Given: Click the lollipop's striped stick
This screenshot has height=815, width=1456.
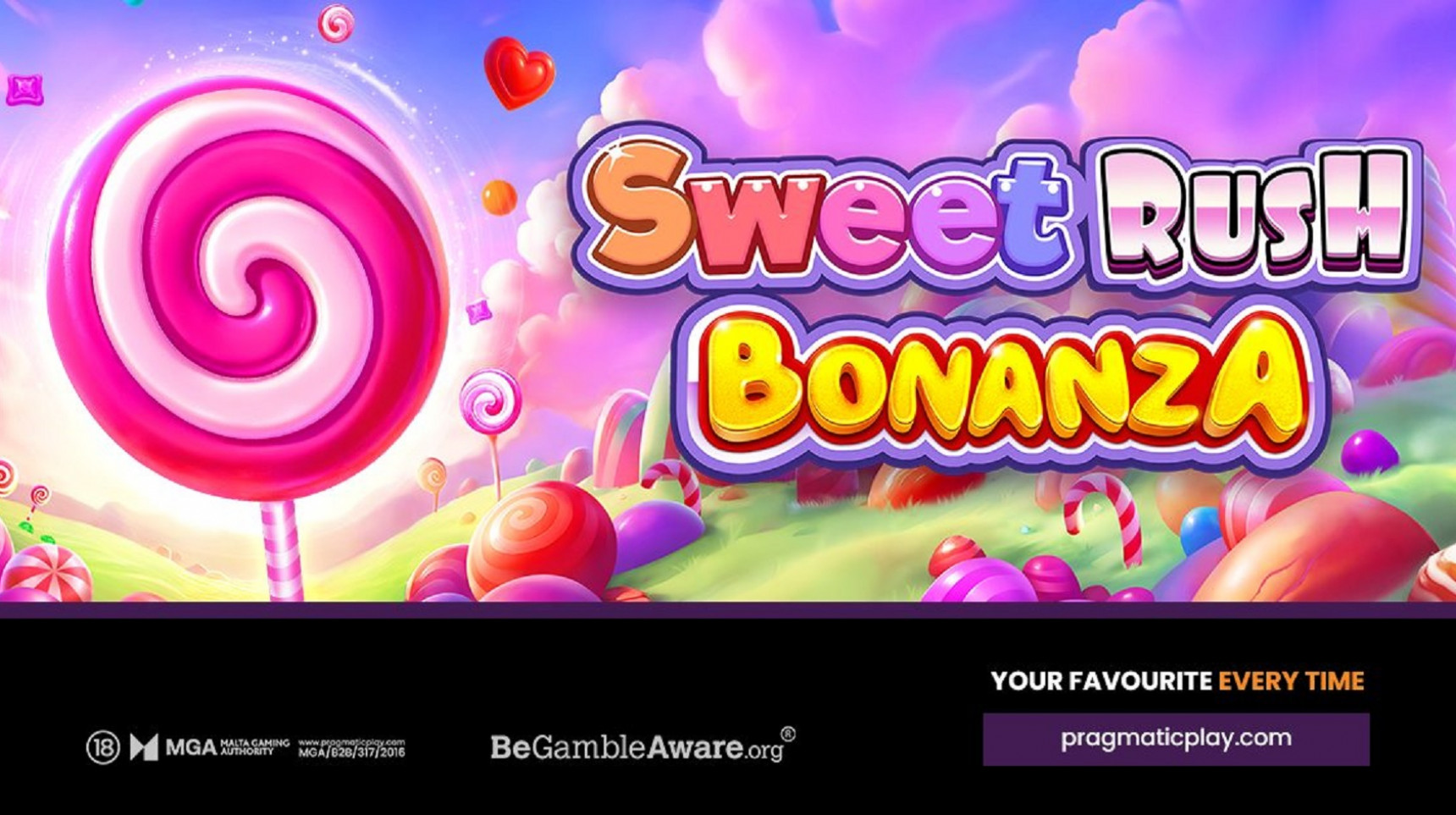Looking at the screenshot, I should [282, 550].
